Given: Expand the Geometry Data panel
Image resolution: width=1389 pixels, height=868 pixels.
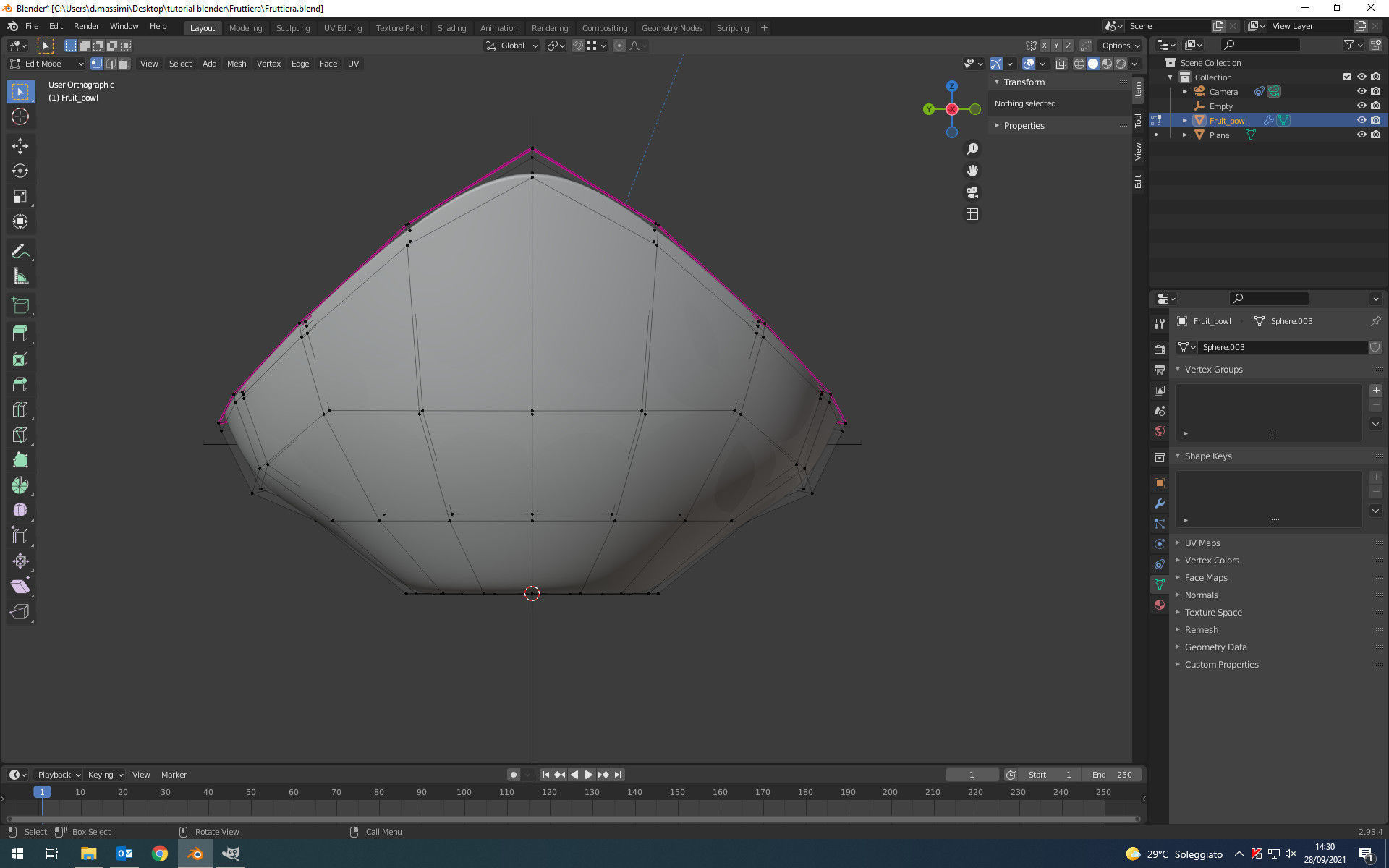Looking at the screenshot, I should [1215, 647].
